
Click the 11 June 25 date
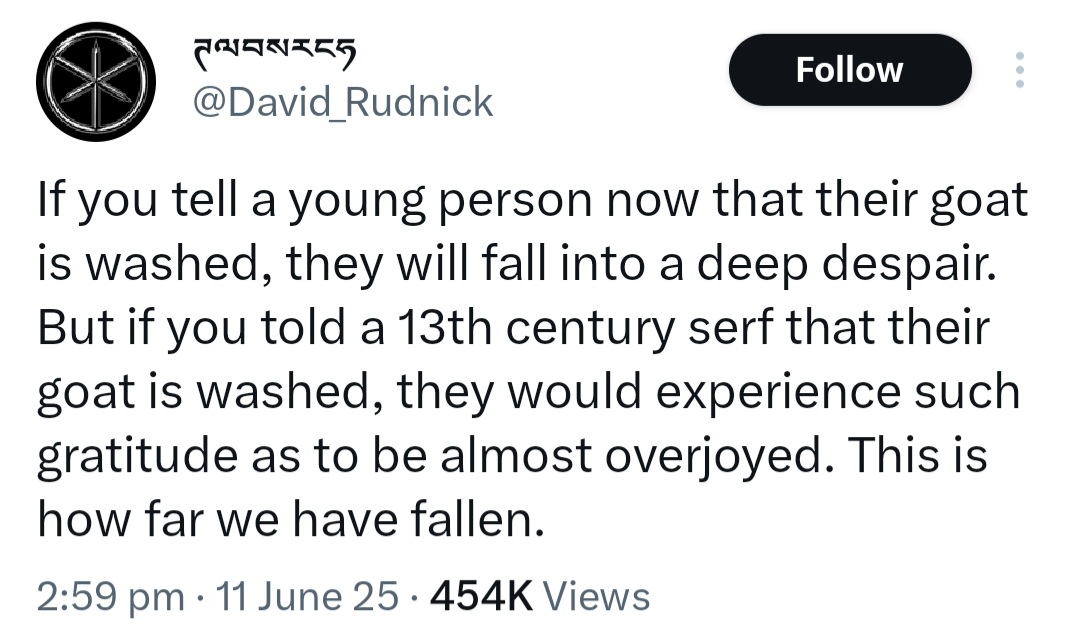click(307, 596)
